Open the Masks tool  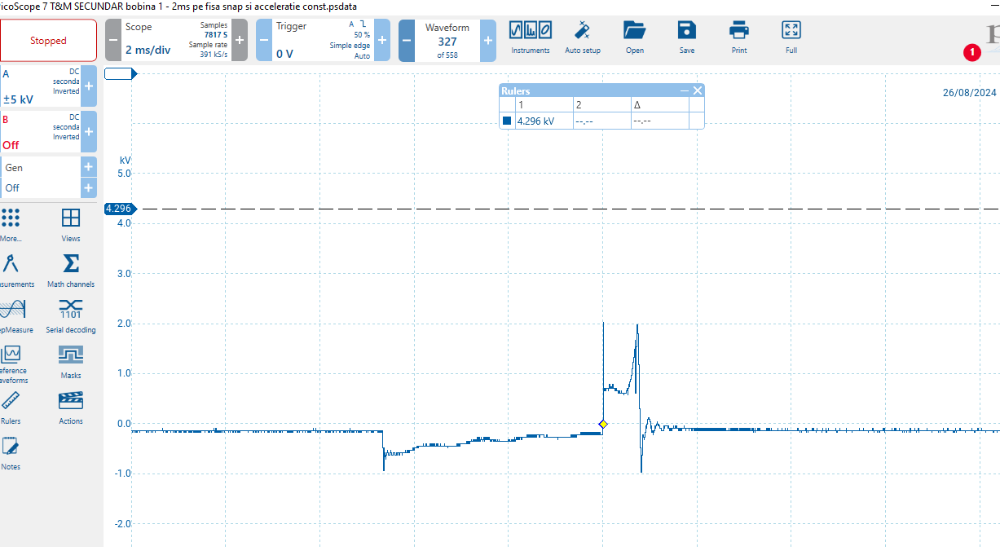(71, 360)
